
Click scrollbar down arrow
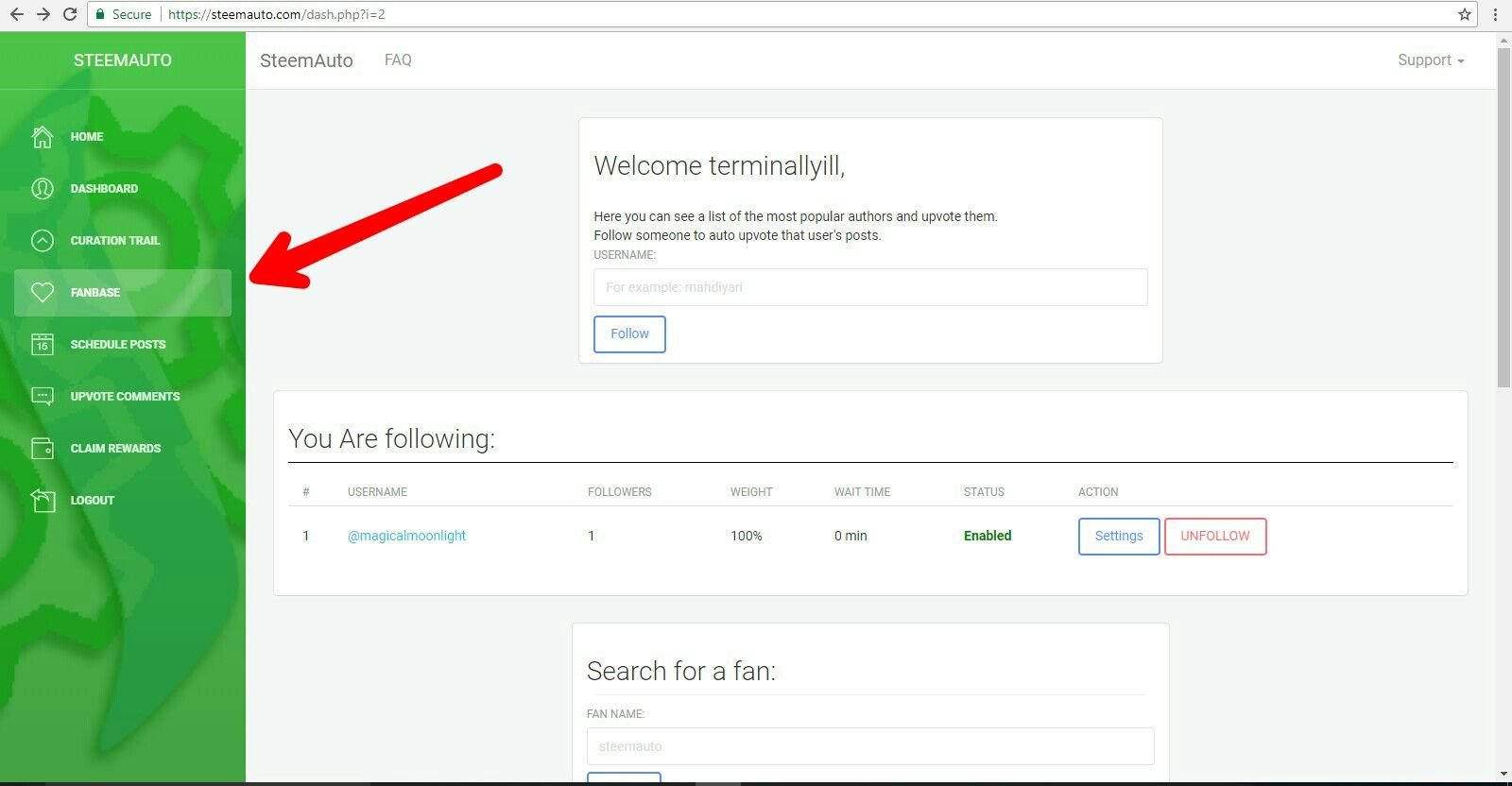point(1503,775)
